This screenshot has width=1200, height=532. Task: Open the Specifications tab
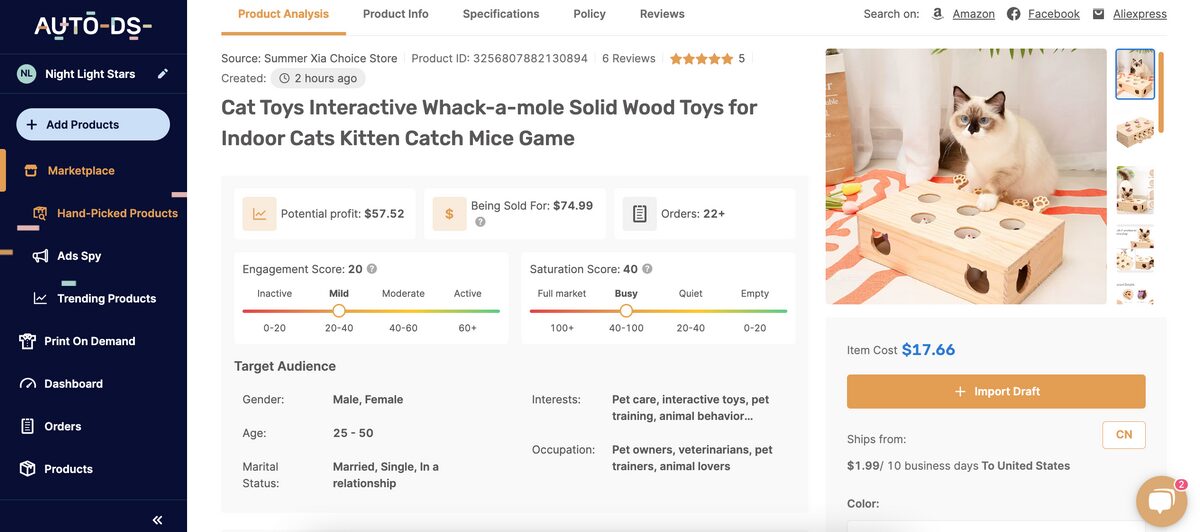(501, 14)
